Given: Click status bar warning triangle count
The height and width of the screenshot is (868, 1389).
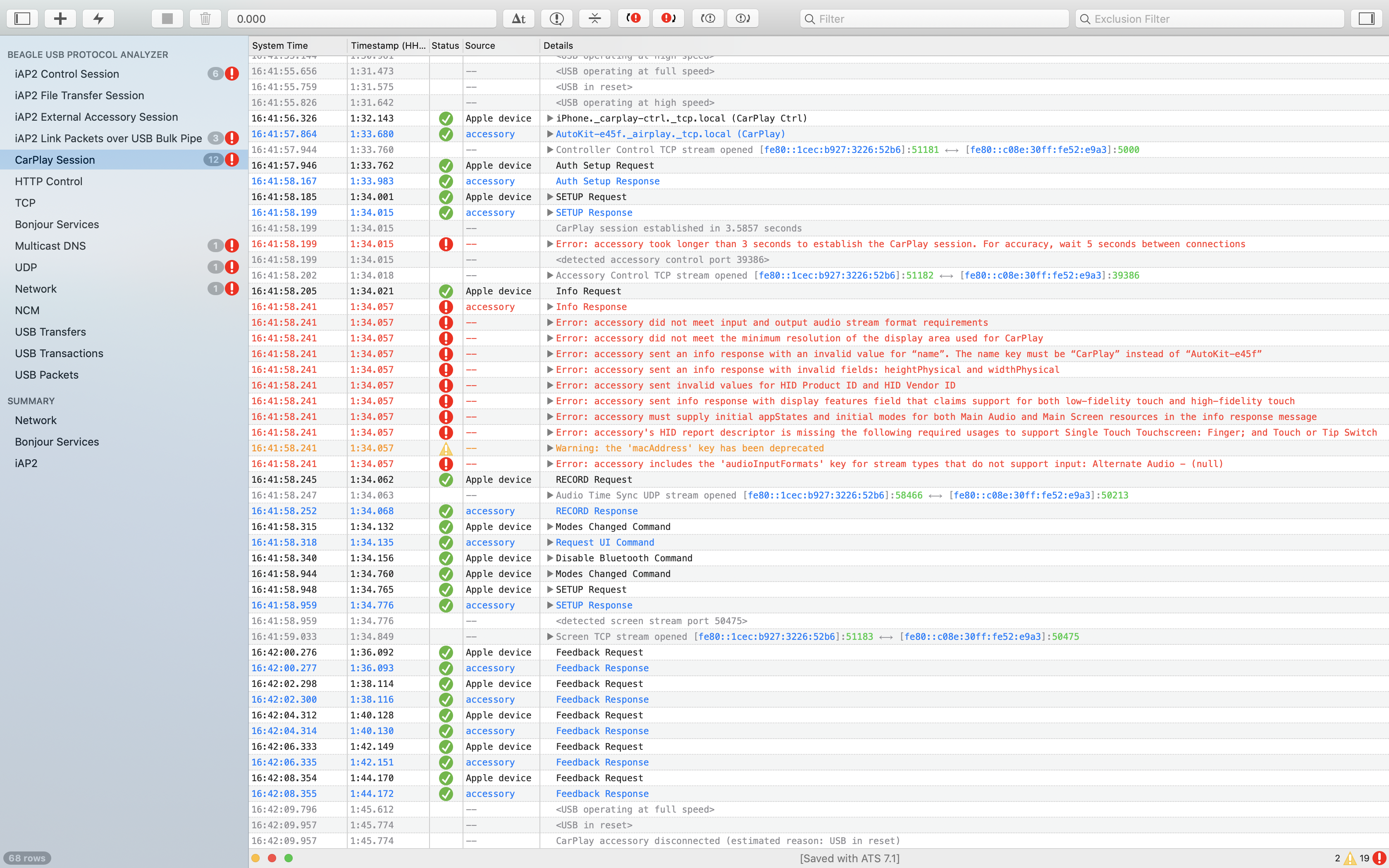Looking at the screenshot, I should pos(1350,858).
